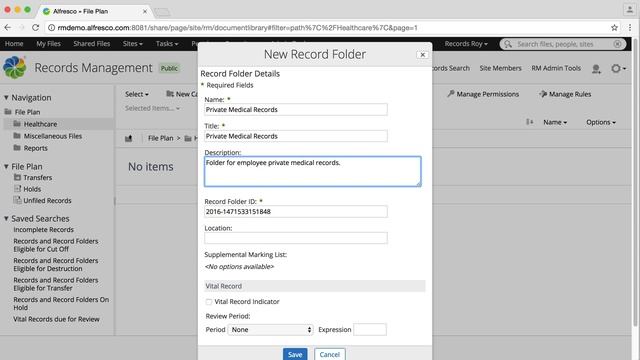Click the invite users icon
The height and width of the screenshot is (360, 640).
click(596, 69)
